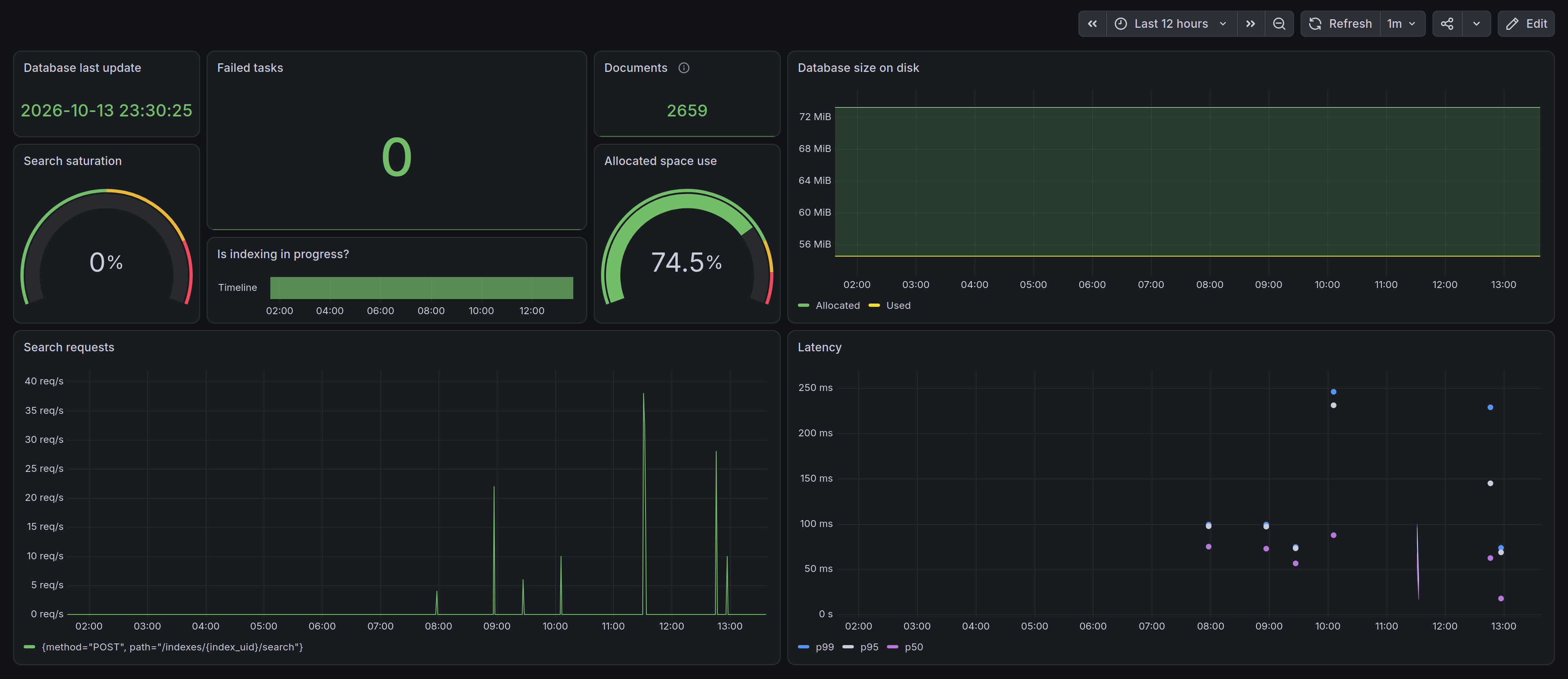
Task: Click the 72 MiB axis label
Action: coord(815,116)
